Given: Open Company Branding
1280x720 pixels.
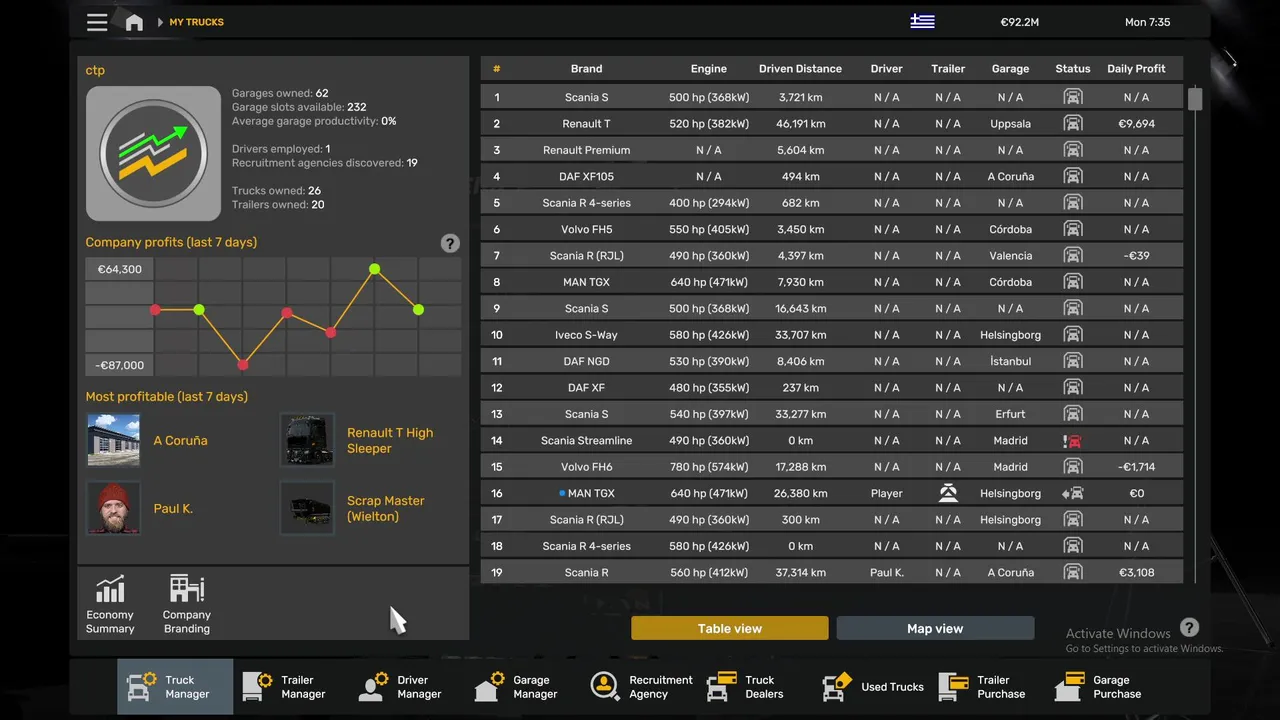Looking at the screenshot, I should [187, 605].
